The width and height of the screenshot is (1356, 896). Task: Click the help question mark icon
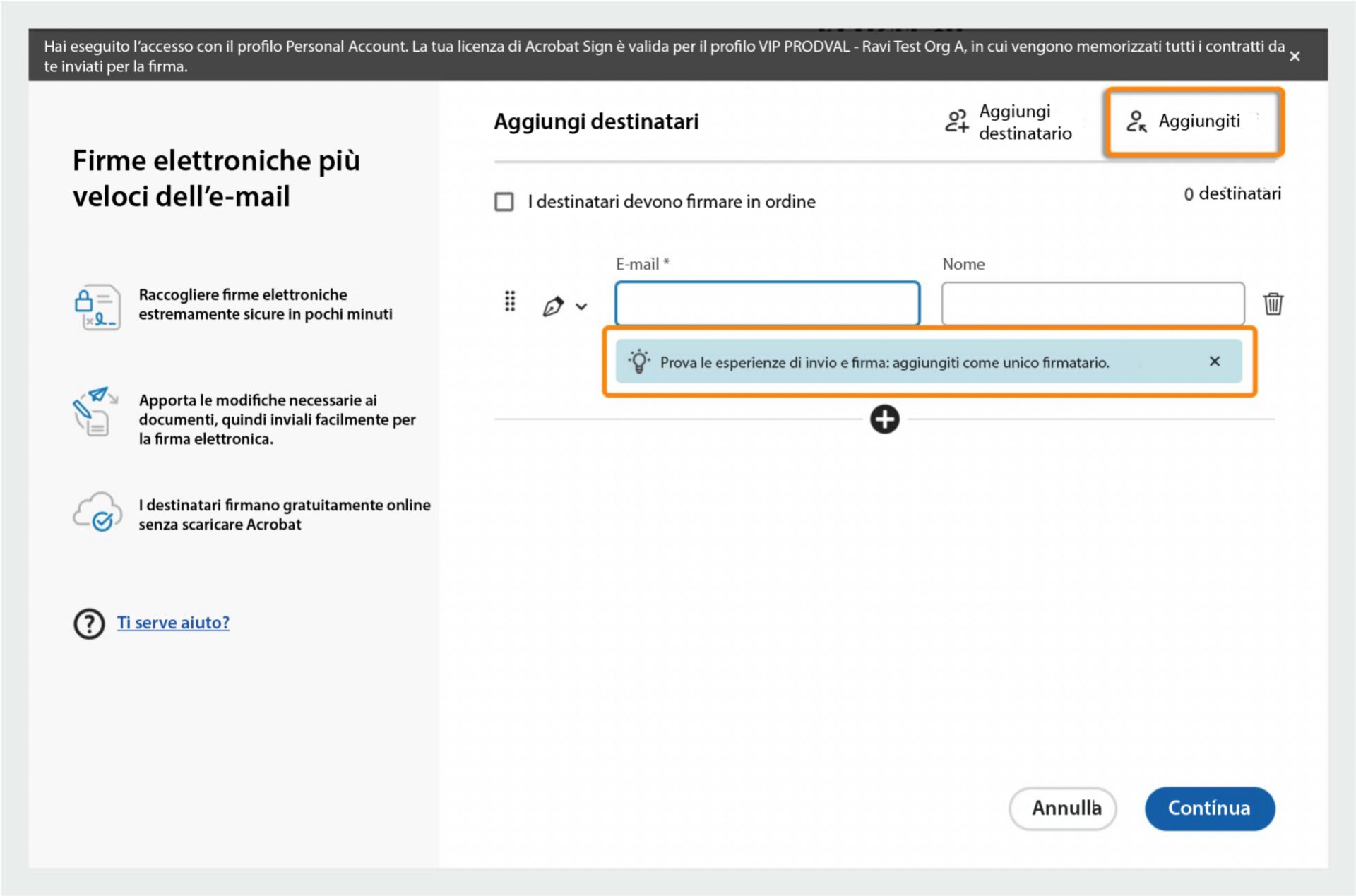[89, 623]
